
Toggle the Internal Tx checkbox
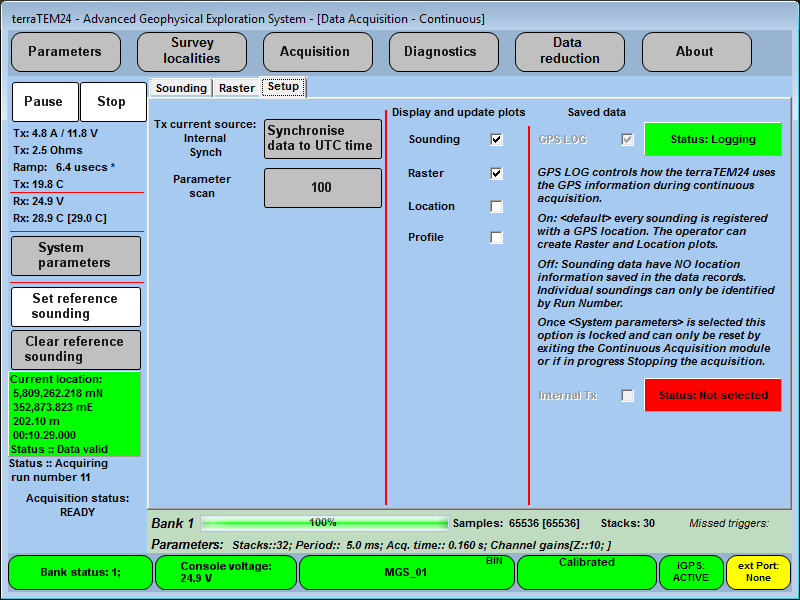pos(627,395)
